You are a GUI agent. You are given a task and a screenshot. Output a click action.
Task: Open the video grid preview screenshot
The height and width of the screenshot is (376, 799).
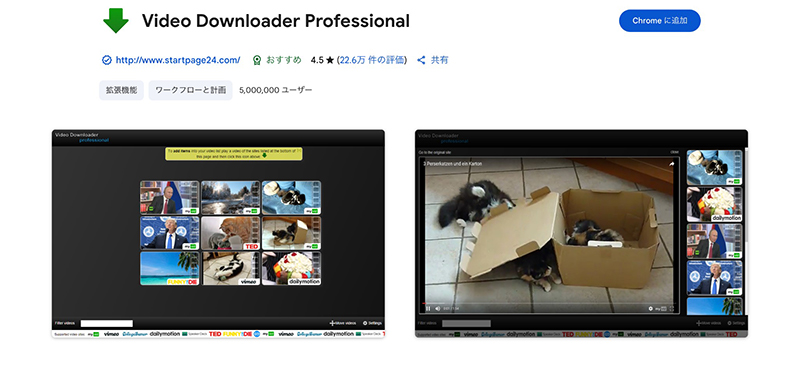[218, 233]
